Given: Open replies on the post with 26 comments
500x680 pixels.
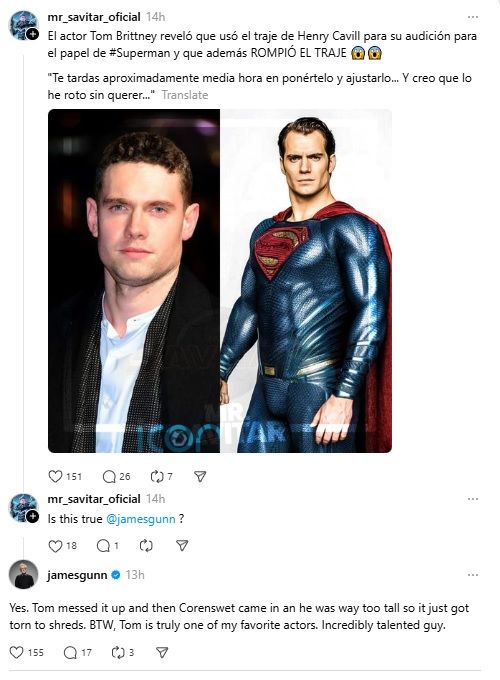Looking at the screenshot, I should [x=109, y=477].
